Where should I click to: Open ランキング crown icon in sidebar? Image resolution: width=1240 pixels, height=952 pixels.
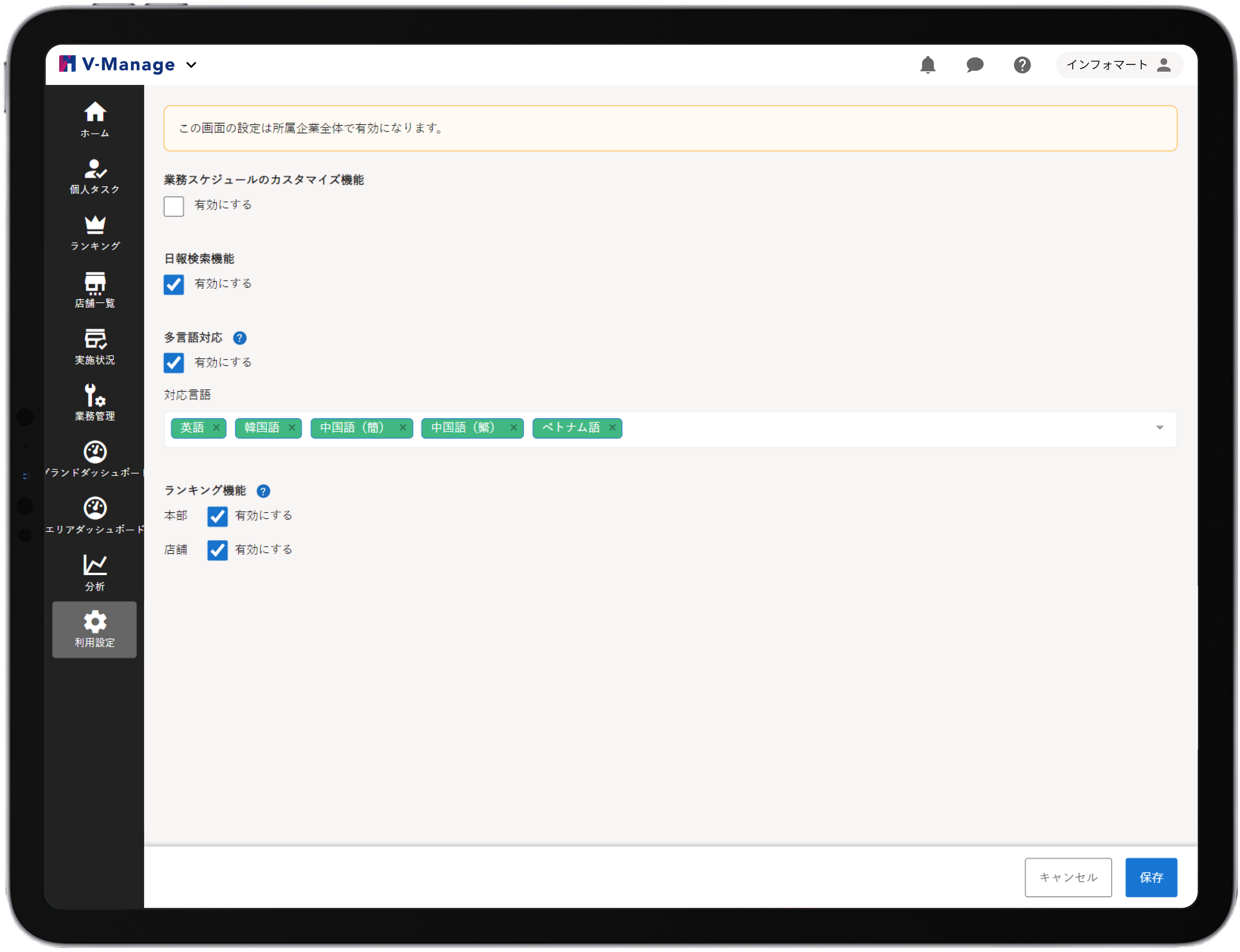95,233
